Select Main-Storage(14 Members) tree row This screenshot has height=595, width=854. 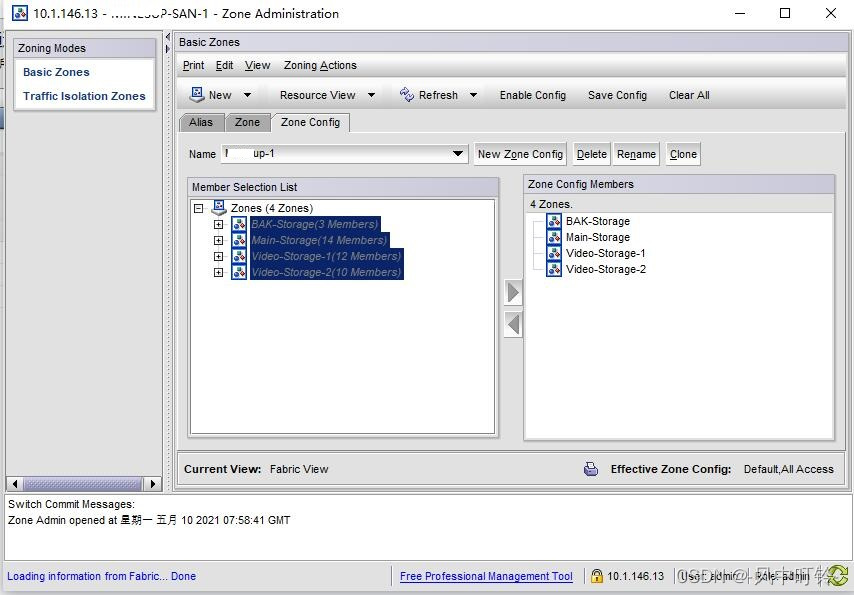pyautogui.click(x=319, y=240)
